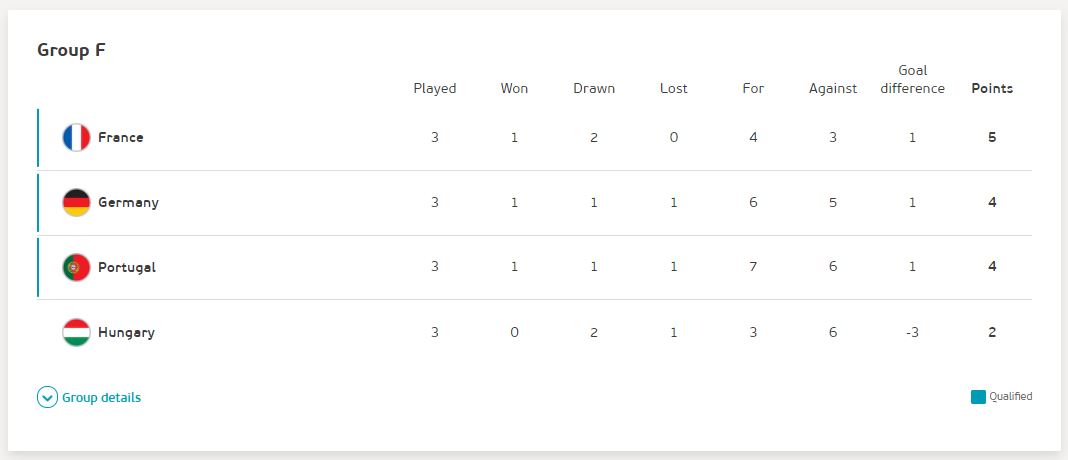Click the Played column header
The height and width of the screenshot is (460, 1068).
435,89
